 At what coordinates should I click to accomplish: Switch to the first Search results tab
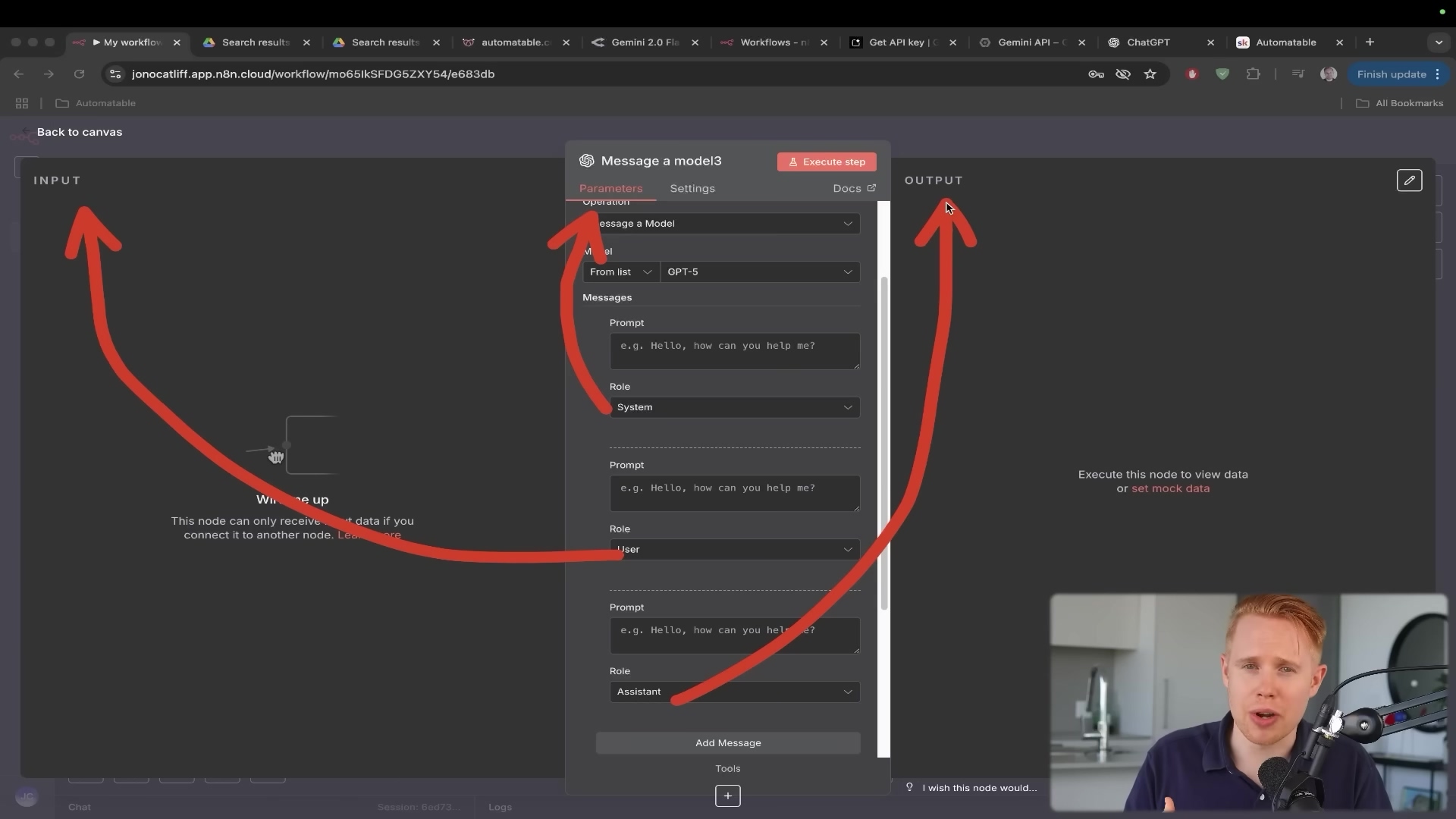(256, 42)
